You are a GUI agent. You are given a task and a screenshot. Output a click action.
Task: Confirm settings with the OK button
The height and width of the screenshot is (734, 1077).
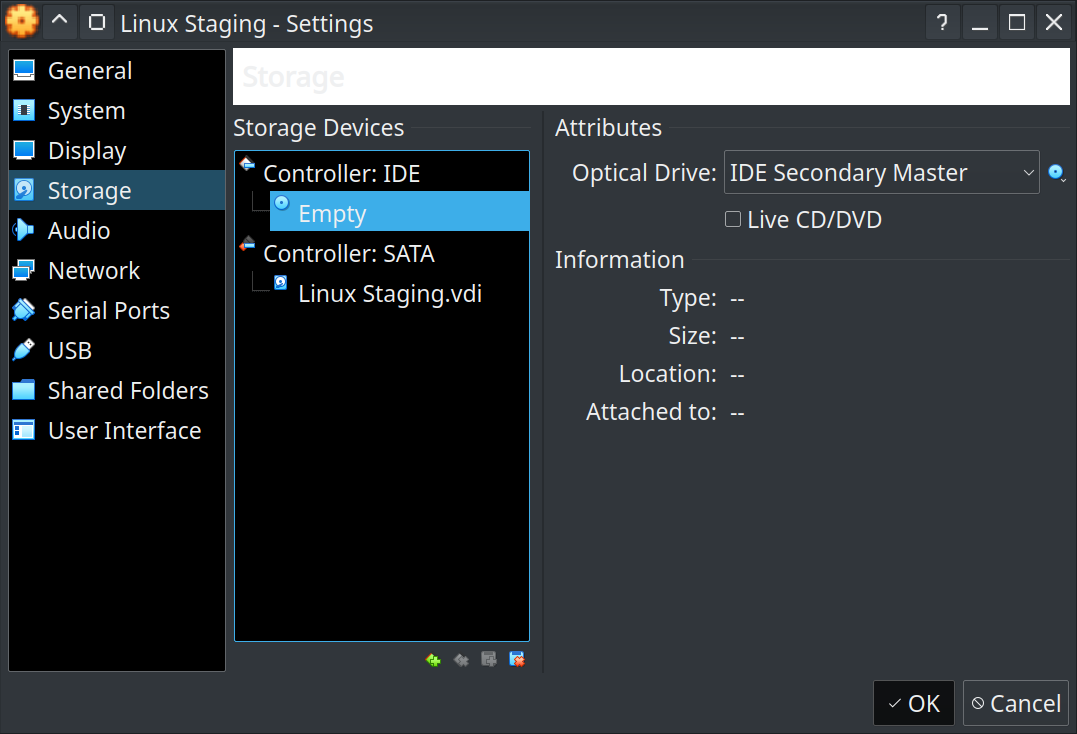[x=914, y=703]
